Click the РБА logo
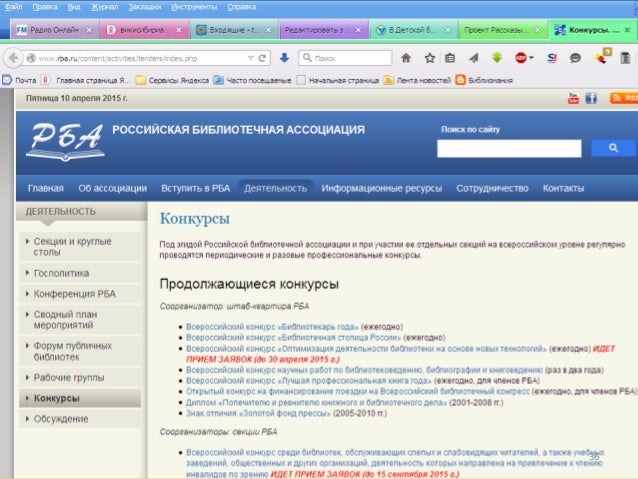The width and height of the screenshot is (638, 479). pos(66,142)
